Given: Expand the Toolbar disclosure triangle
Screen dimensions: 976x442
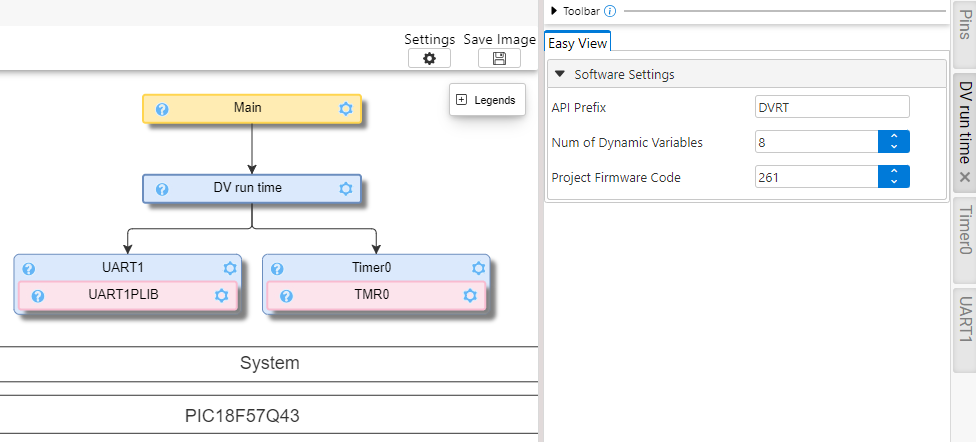Looking at the screenshot, I should pyautogui.click(x=554, y=11).
